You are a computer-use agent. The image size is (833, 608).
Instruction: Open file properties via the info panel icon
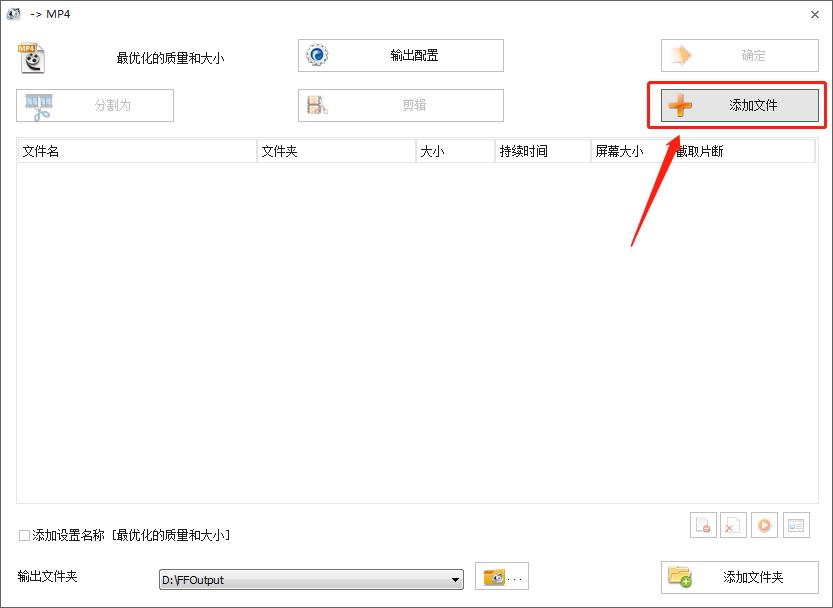(x=795, y=525)
